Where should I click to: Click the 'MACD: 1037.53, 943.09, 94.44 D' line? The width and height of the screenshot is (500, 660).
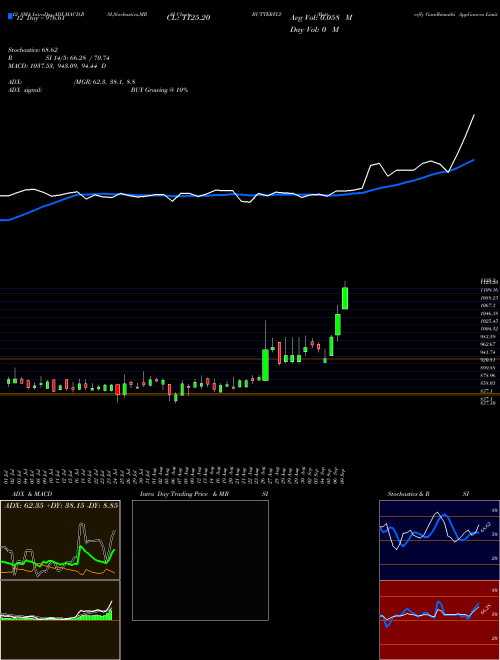coord(57,66)
